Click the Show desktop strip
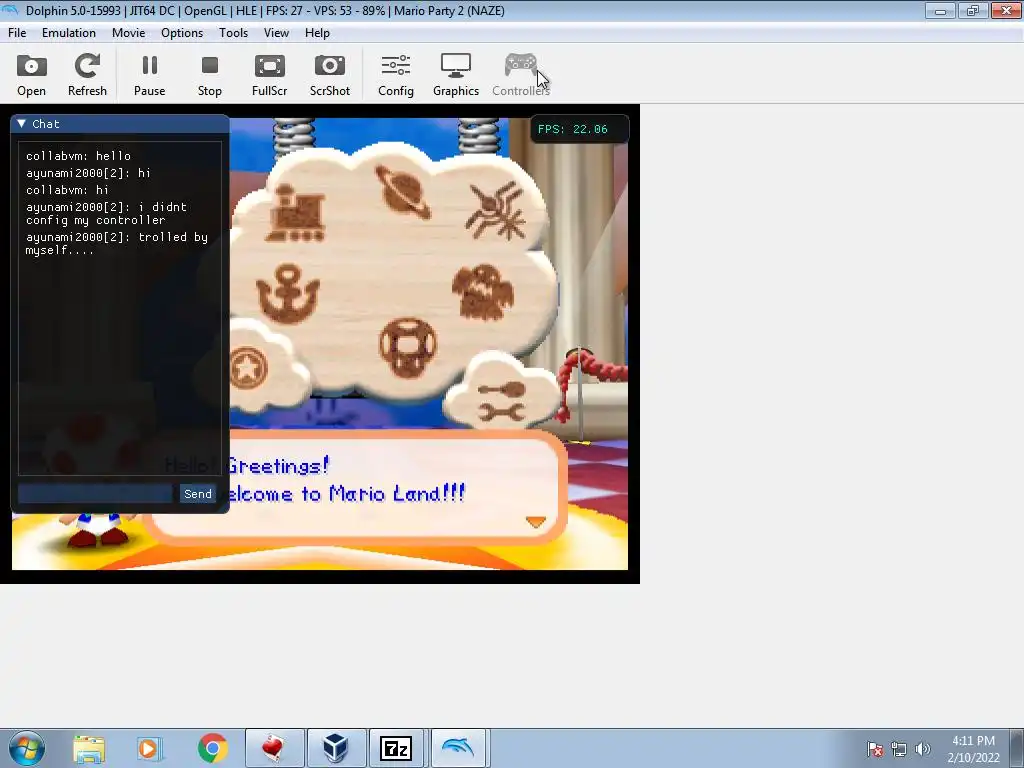This screenshot has height=768, width=1024. coord(1017,748)
